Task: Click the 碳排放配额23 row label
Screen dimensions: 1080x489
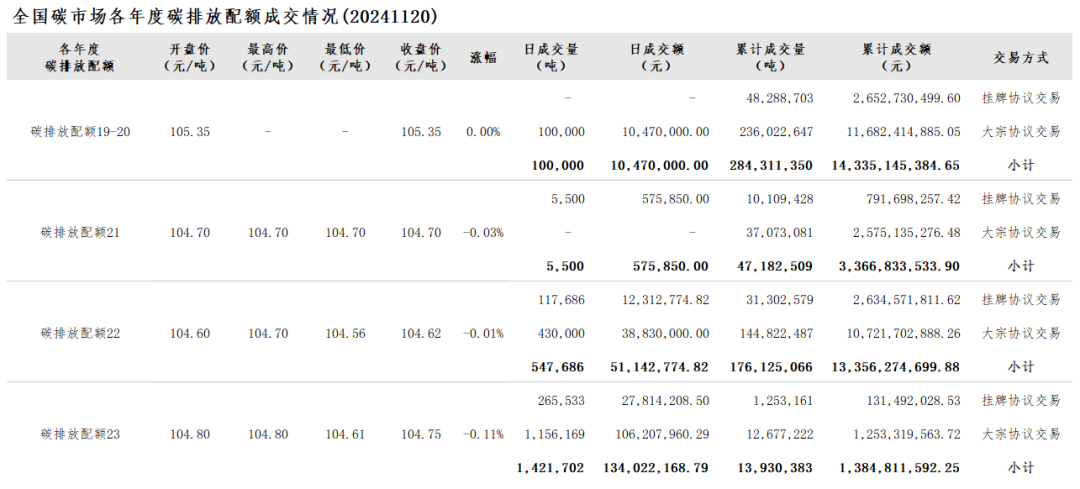Action: (x=81, y=435)
